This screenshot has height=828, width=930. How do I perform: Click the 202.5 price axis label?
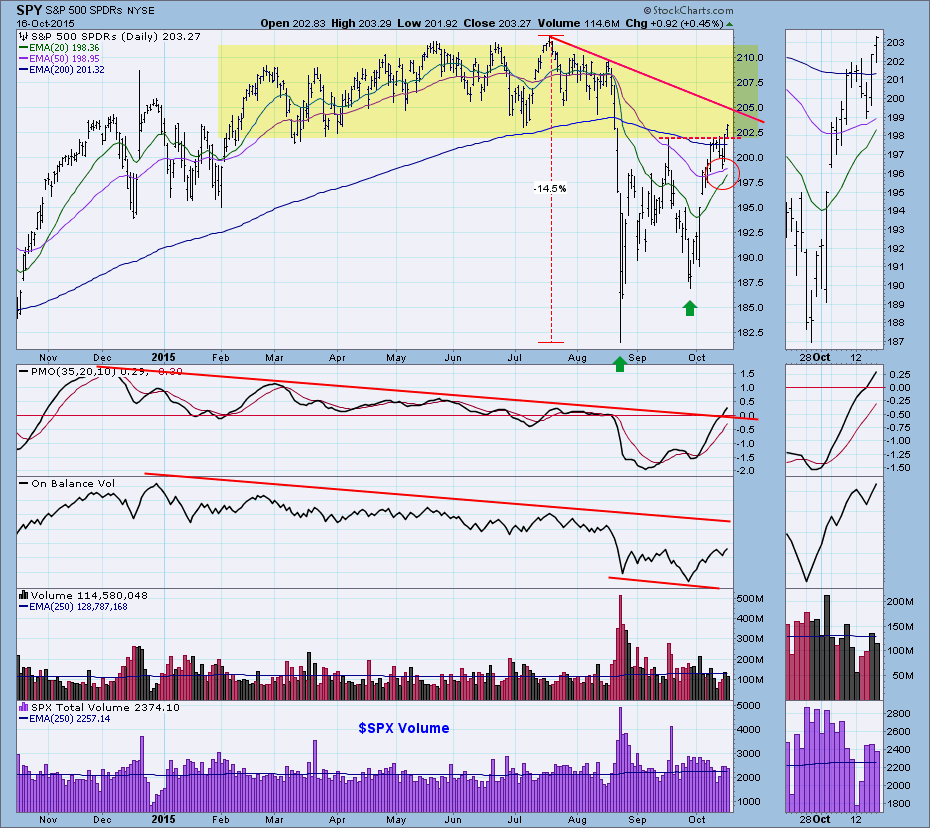(x=750, y=133)
